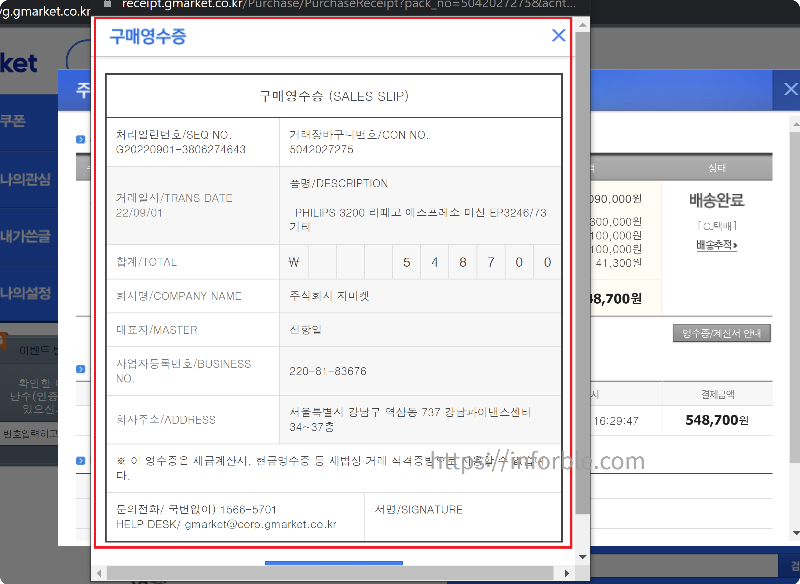Select the CON NO. value 5042027275
Viewport: 800px width, 584px height.
[321, 149]
